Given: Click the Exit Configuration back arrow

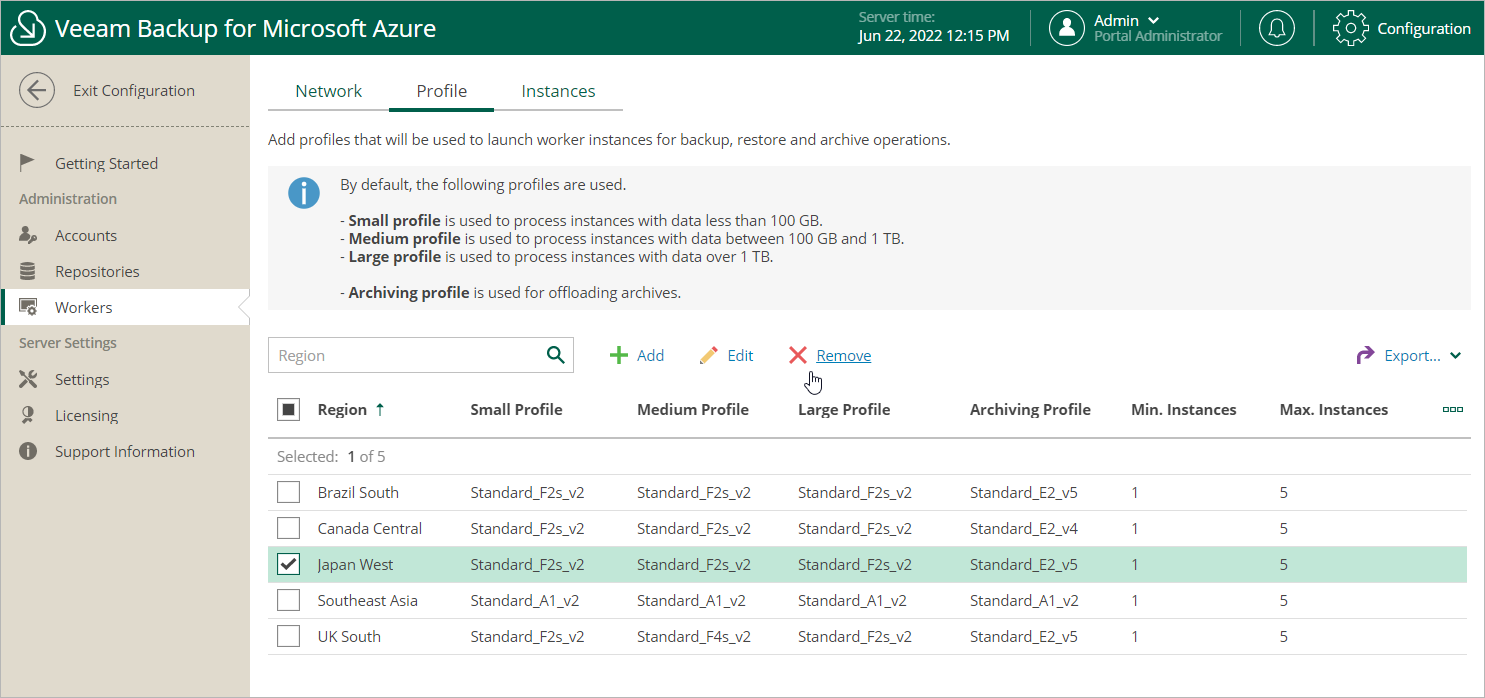Looking at the screenshot, I should click(37, 90).
